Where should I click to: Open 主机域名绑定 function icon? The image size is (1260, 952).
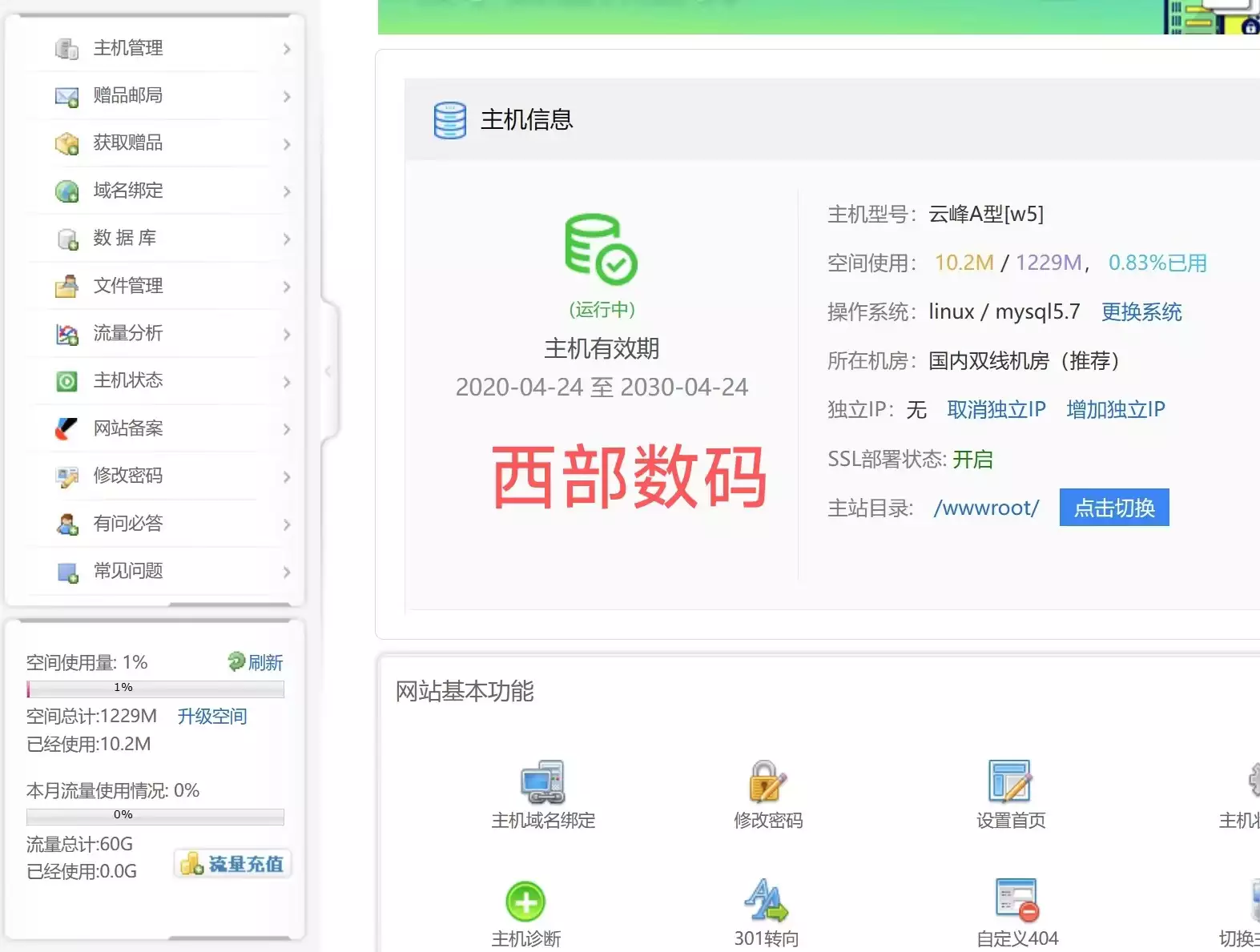pyautogui.click(x=543, y=781)
